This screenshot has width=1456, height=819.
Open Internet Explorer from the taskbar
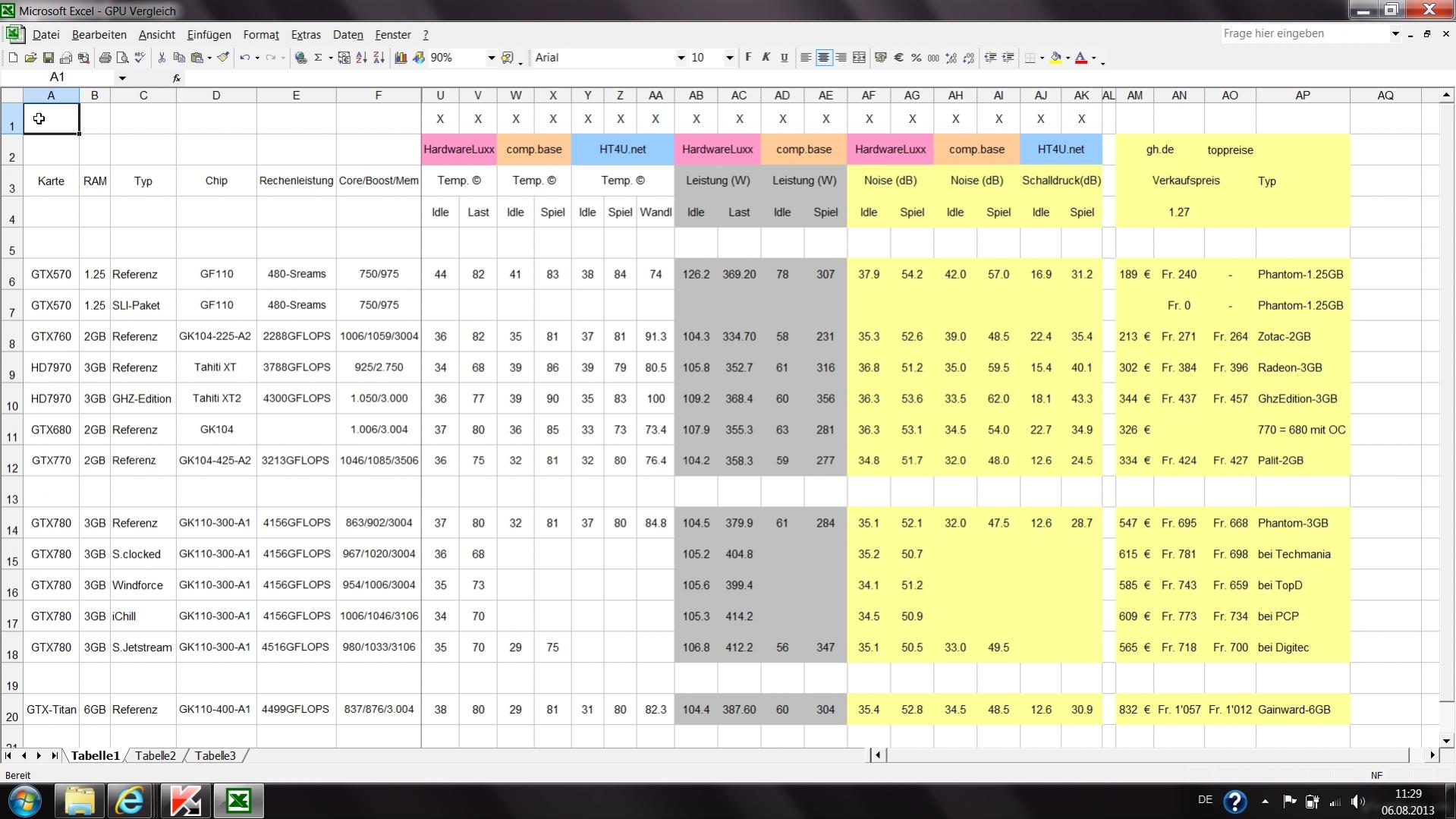pos(131,801)
